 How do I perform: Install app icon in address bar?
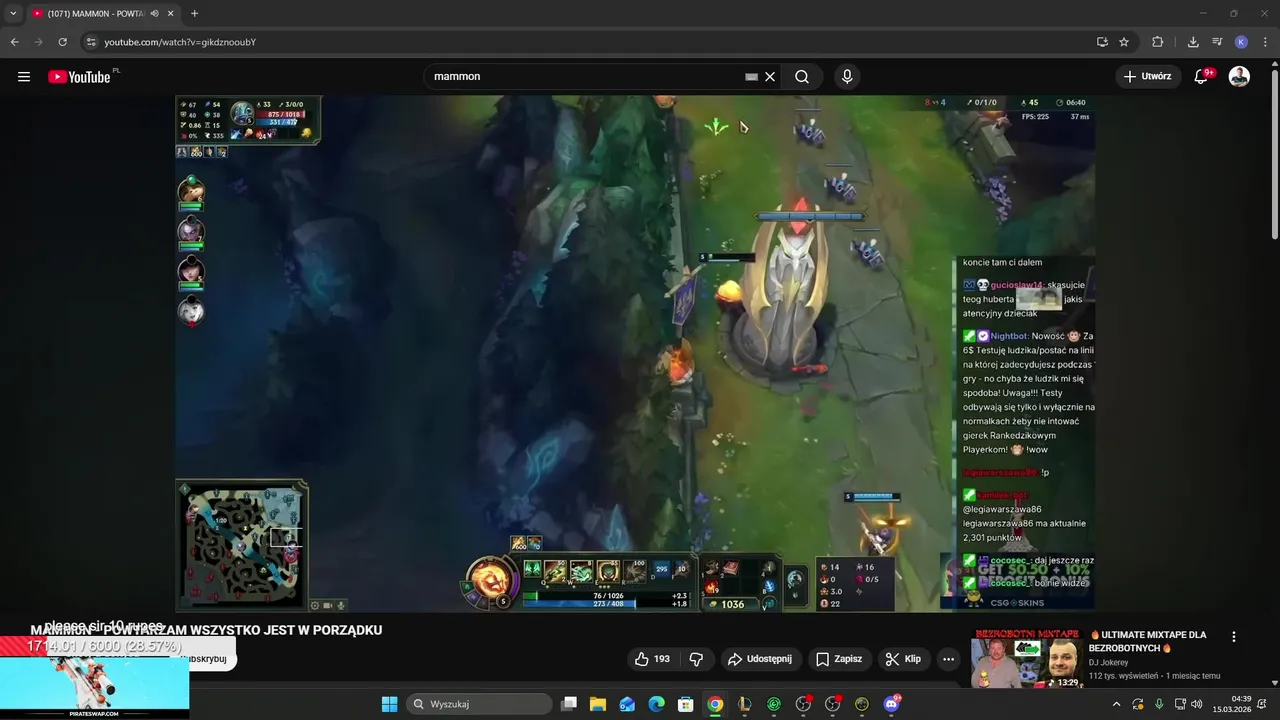(1102, 42)
